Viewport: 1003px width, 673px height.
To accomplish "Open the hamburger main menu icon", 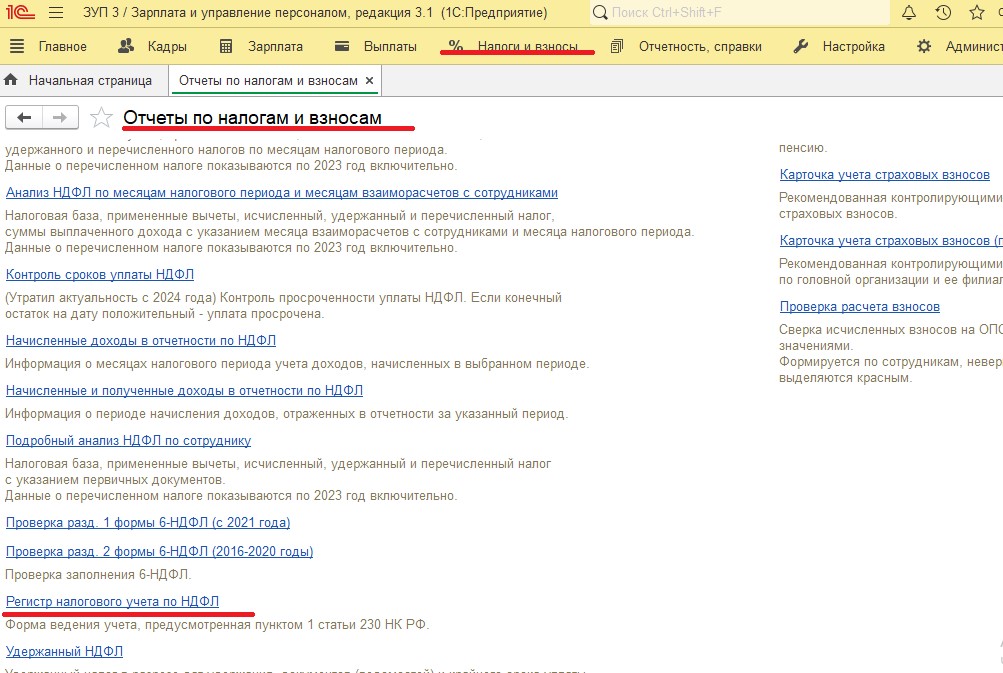I will pos(56,13).
